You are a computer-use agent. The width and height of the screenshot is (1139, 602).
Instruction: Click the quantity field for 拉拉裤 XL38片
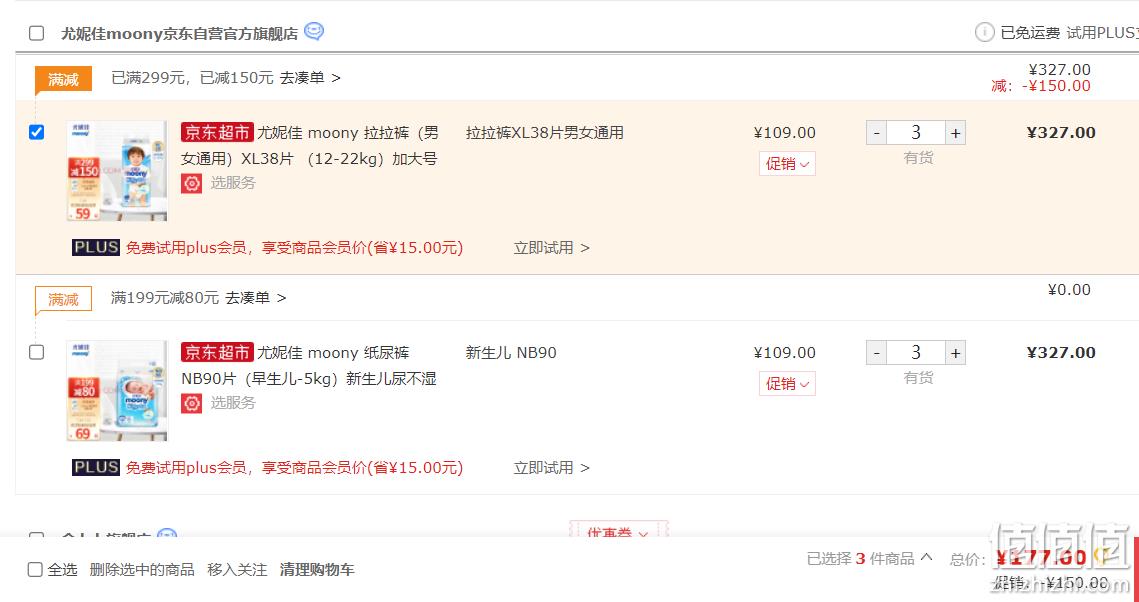pyautogui.click(x=916, y=133)
